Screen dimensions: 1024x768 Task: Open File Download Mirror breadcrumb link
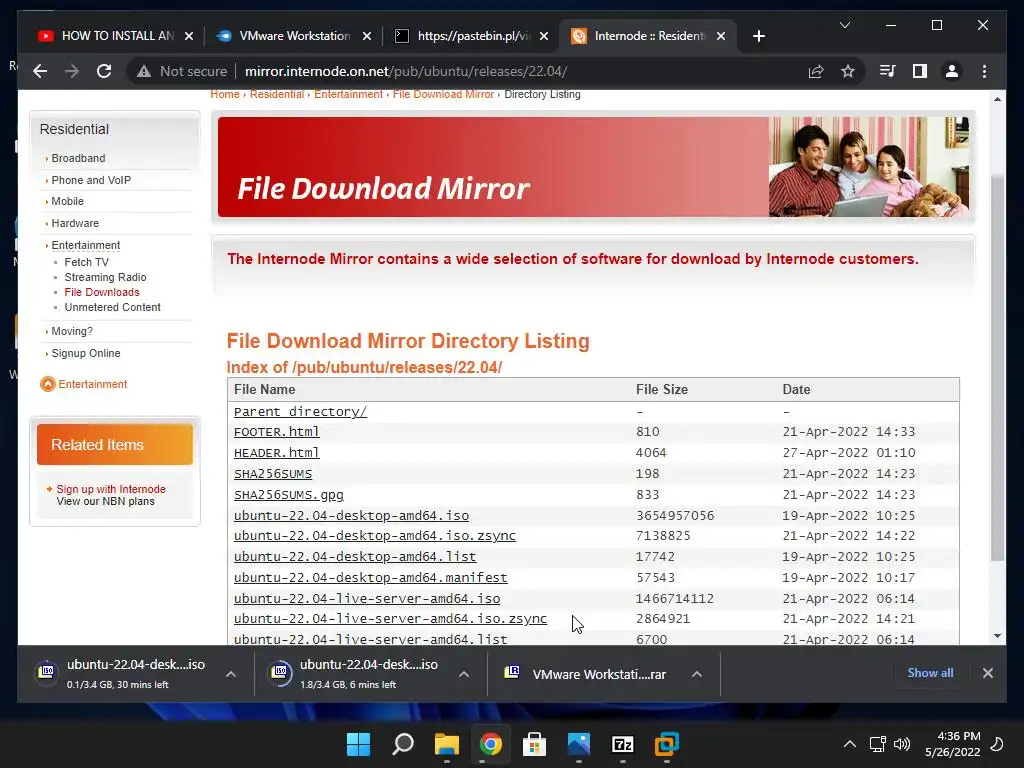(x=443, y=94)
